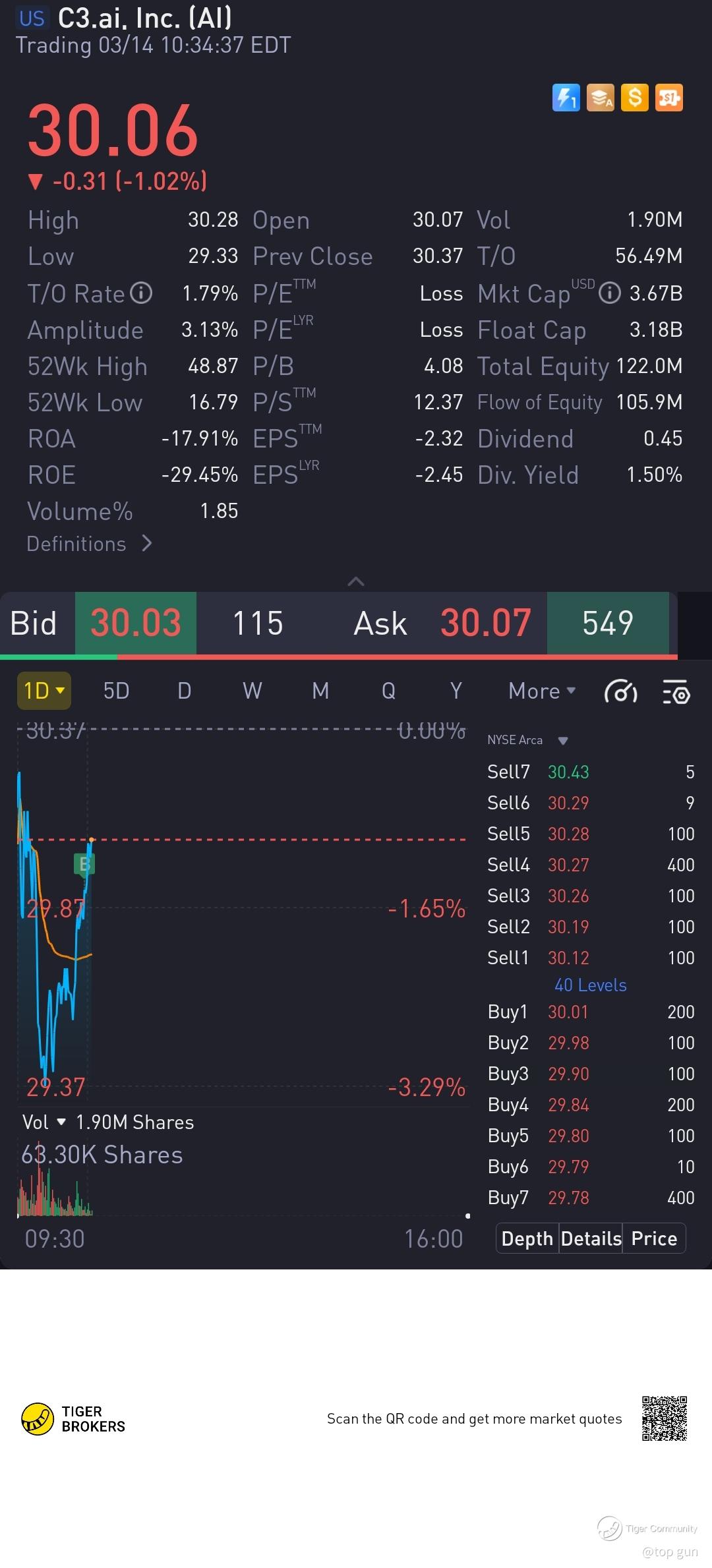Tap the stacked layers 'A' icon
This screenshot has height=1568, width=712.
tap(600, 98)
